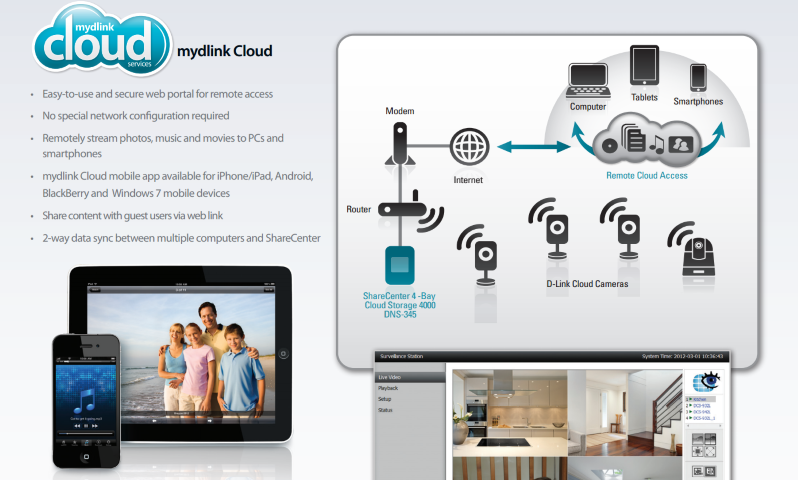
Task: Click the pan-tilt dome cloud camera icon
Action: pos(691,249)
